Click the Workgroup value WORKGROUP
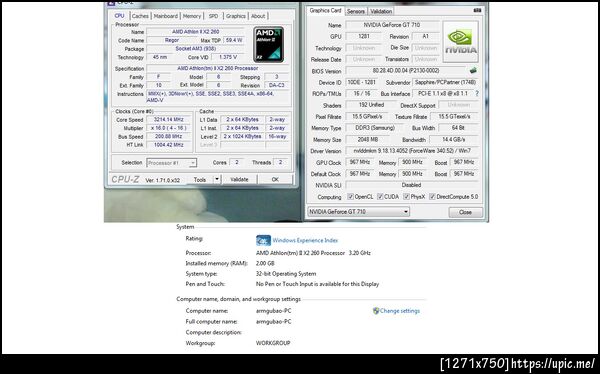 [x=273, y=343]
